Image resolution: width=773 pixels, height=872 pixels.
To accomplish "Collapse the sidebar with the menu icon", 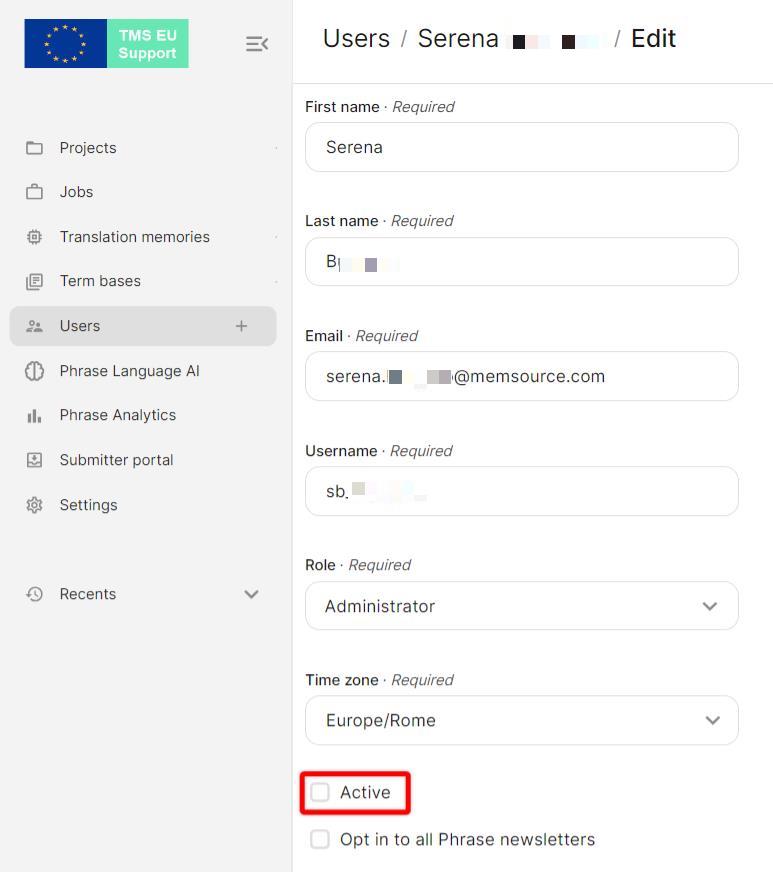I will pyautogui.click(x=257, y=43).
